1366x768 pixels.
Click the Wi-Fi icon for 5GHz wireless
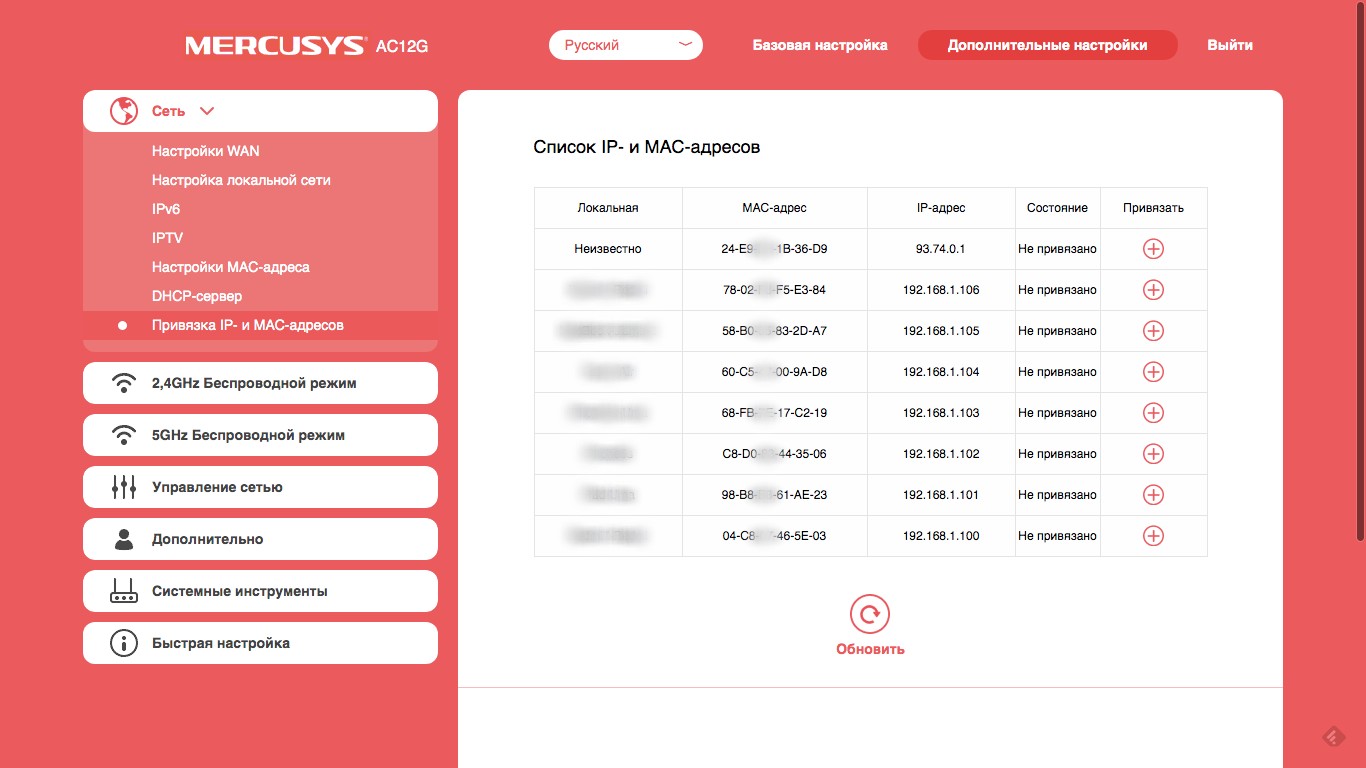coord(124,435)
